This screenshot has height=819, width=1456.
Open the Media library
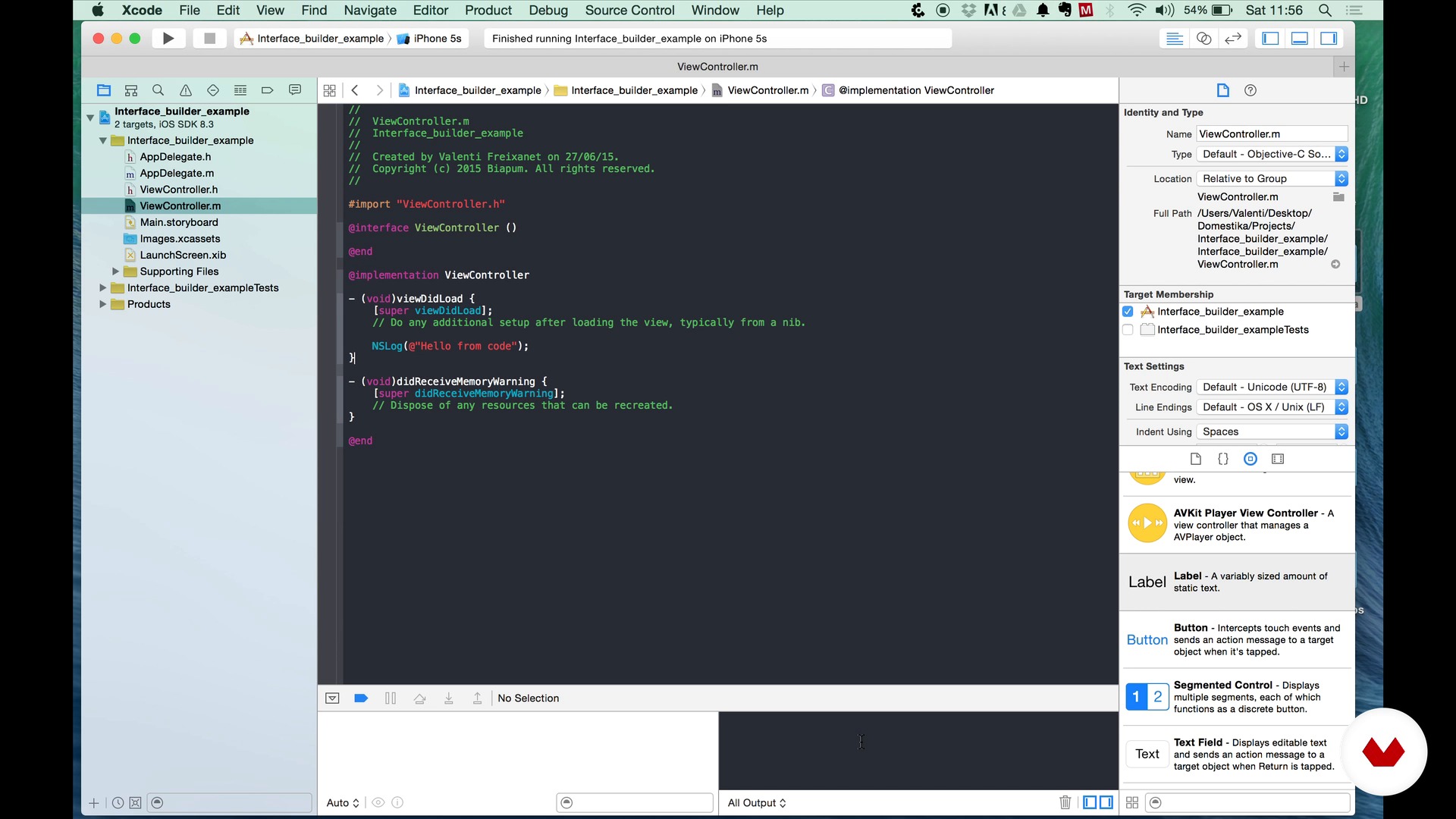(x=1278, y=459)
